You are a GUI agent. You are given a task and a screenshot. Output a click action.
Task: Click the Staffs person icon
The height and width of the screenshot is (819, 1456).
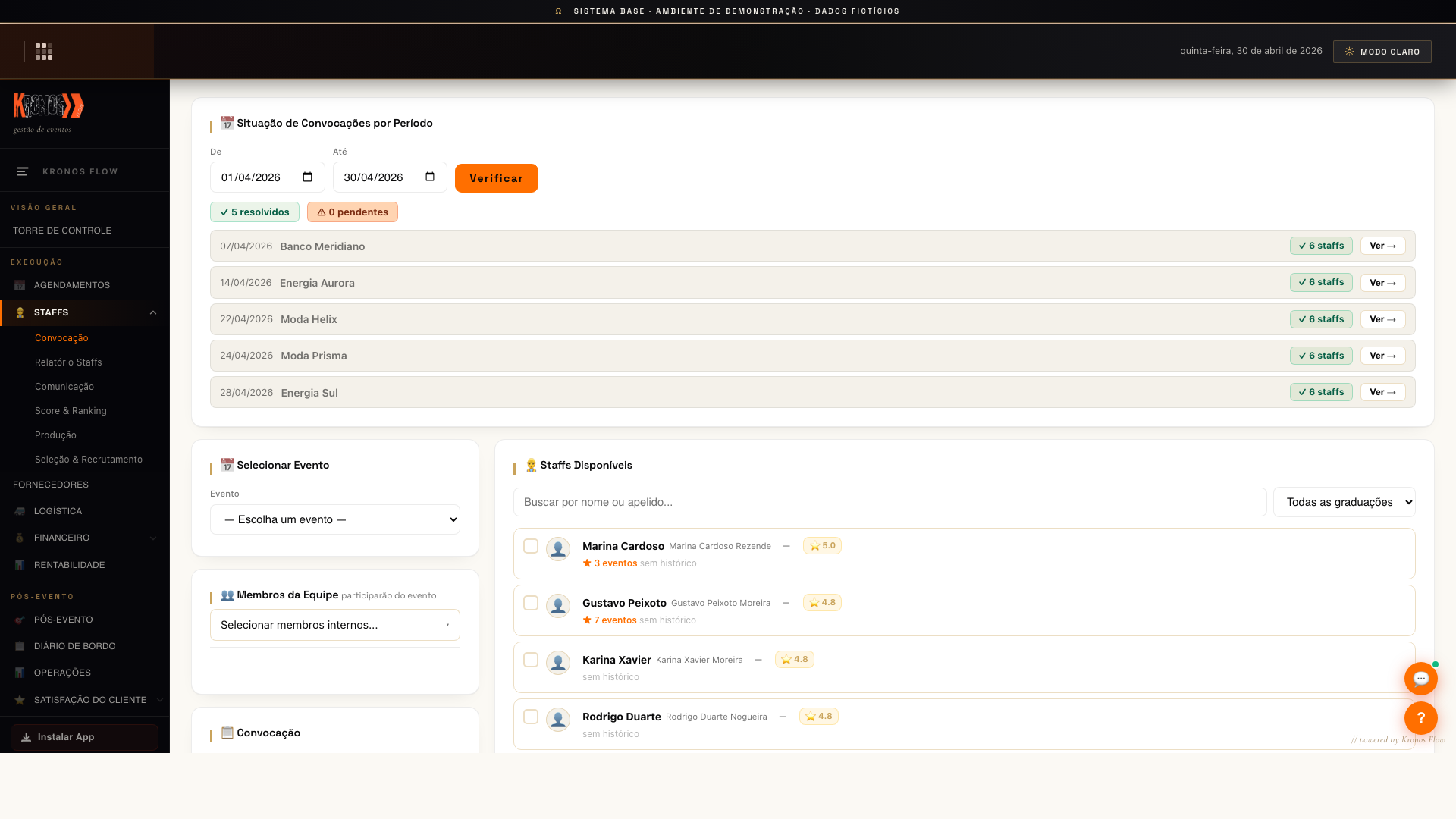pyautogui.click(x=20, y=312)
